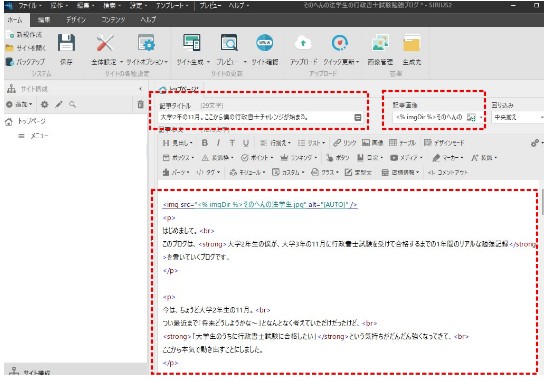Open 画像管理 image manager icon
Image resolution: width=545 pixels, height=381 pixels.
(x=380, y=43)
